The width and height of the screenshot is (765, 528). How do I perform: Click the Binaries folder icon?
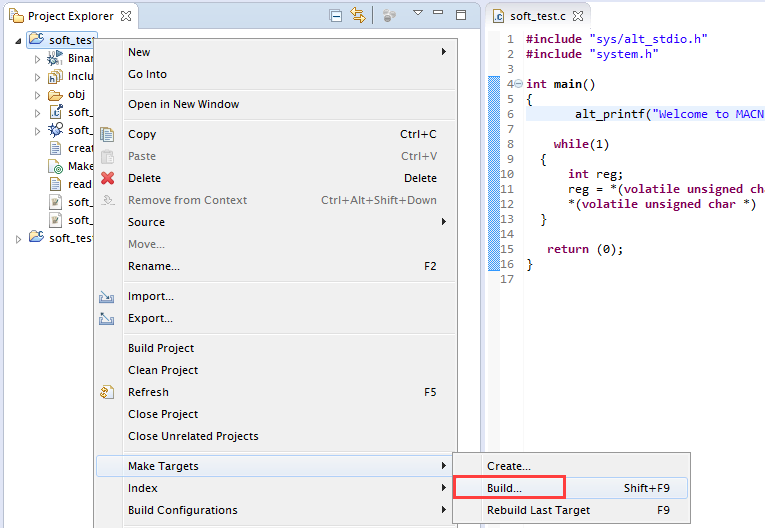55,59
